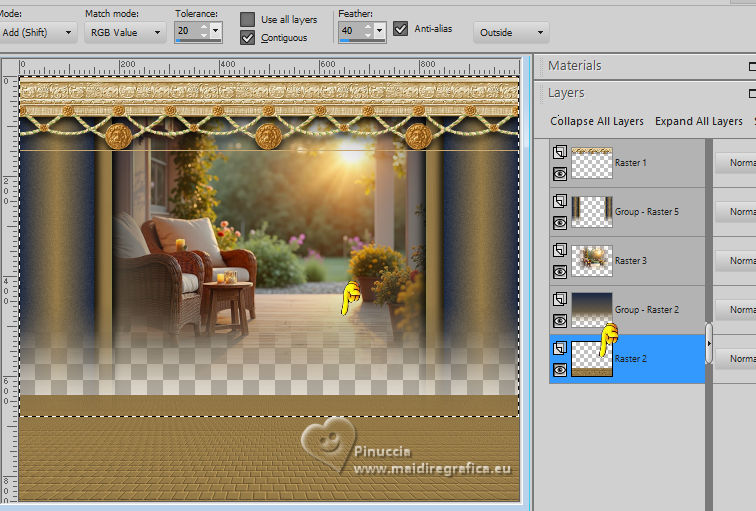The width and height of the screenshot is (756, 511).
Task: Click the Materials panel title
Action: tap(575, 66)
